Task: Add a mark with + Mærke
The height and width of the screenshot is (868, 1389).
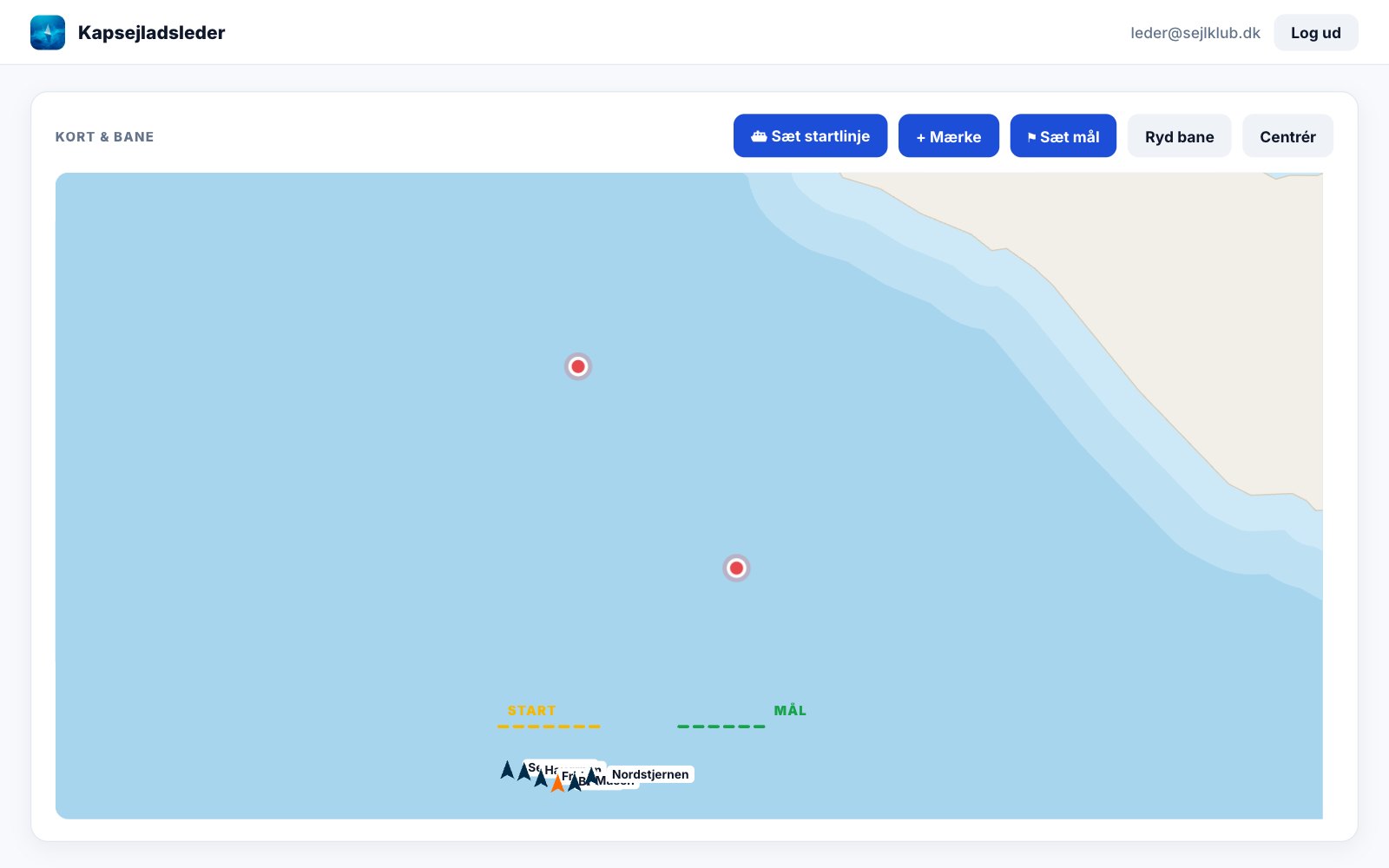Action: click(948, 135)
